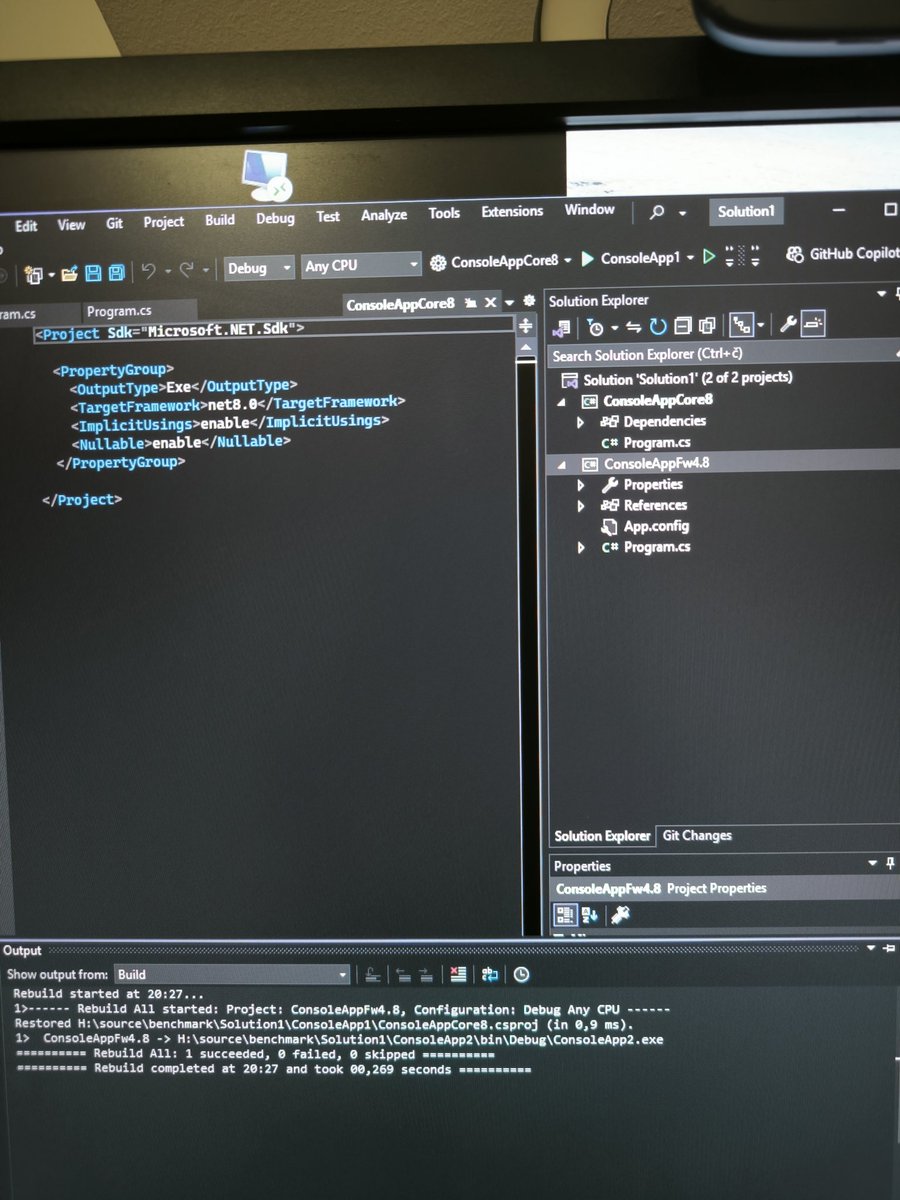Image resolution: width=900 pixels, height=1200 pixels.
Task: Toggle Preview Selected Items in Solution Explorer
Action: pyautogui.click(x=815, y=322)
